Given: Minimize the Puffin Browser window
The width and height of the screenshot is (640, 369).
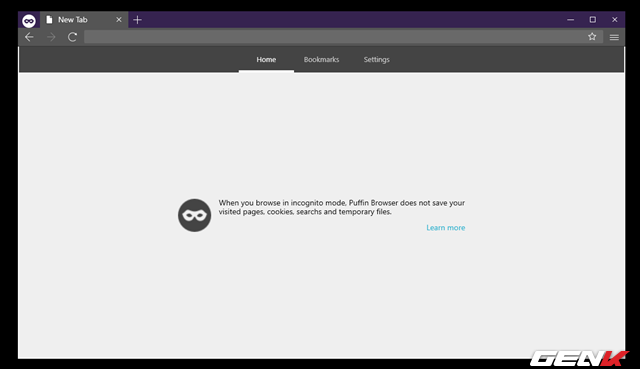Looking at the screenshot, I should click(x=571, y=20).
